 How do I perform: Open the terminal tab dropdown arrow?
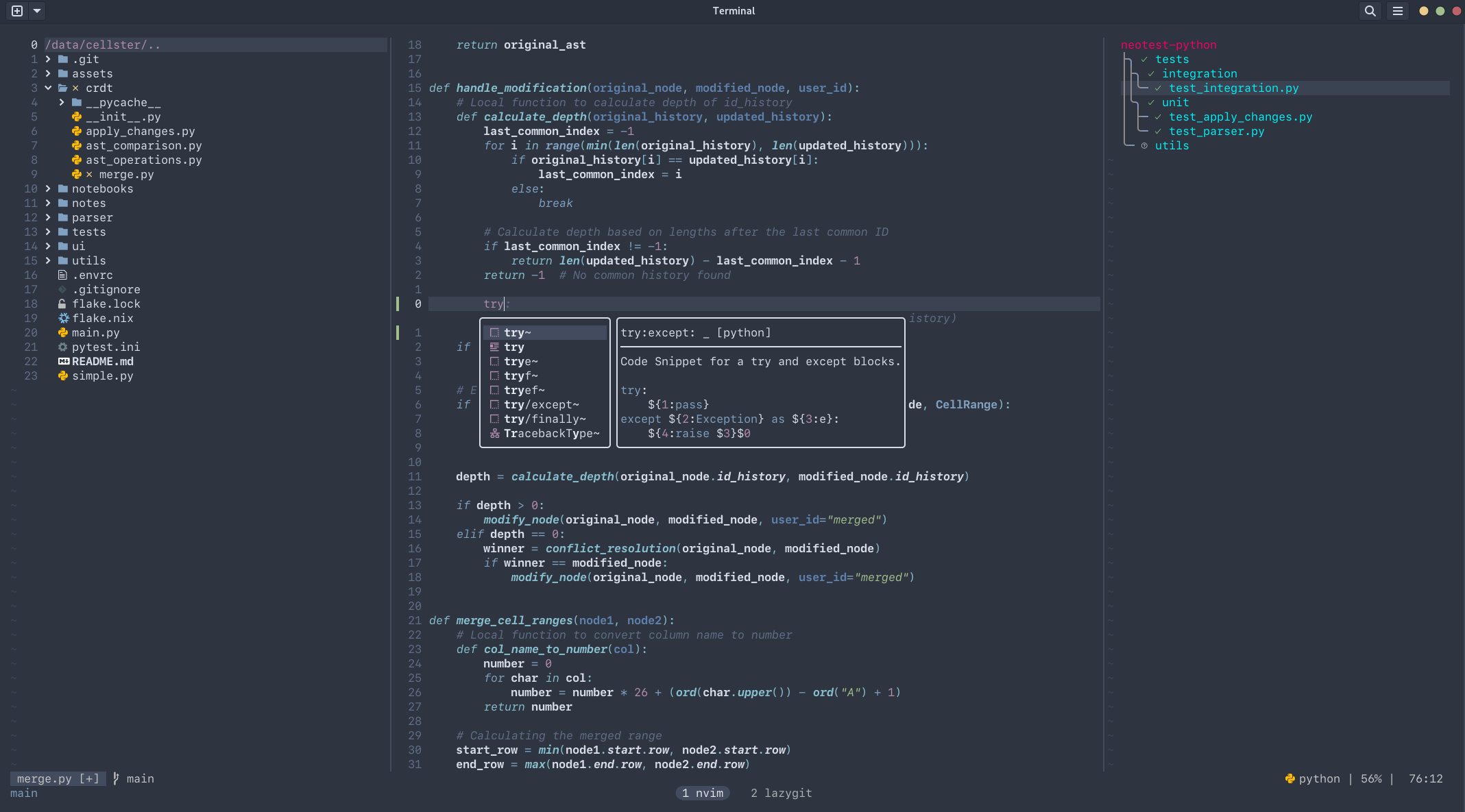(x=37, y=11)
